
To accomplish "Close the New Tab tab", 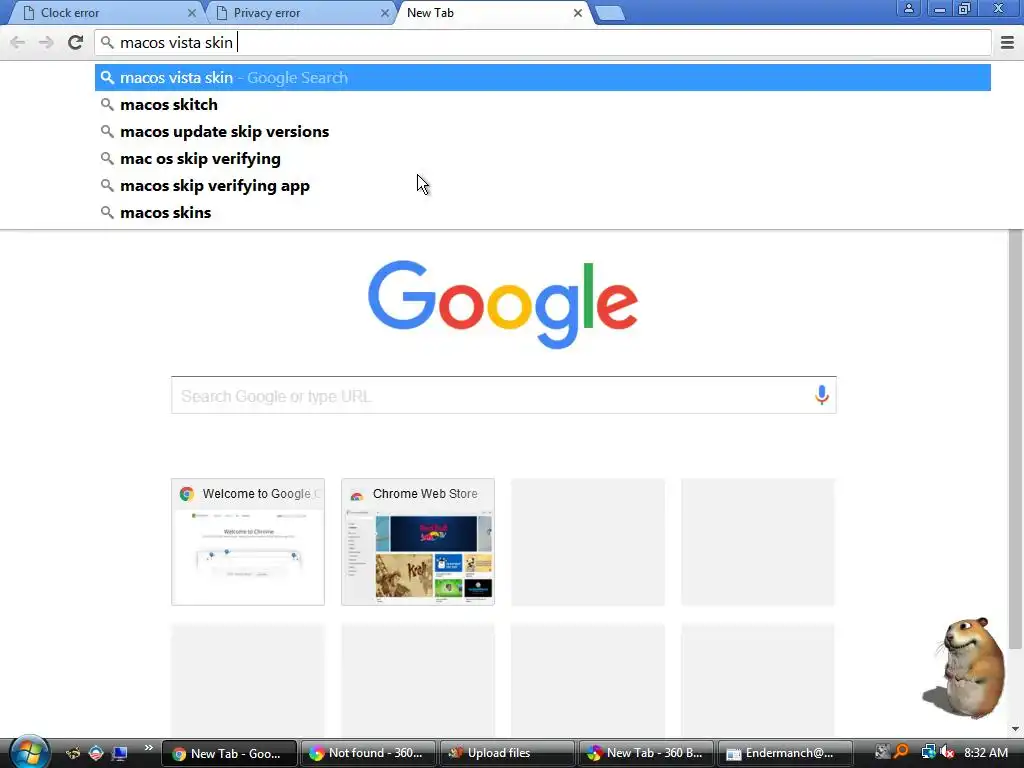I will pyautogui.click(x=577, y=13).
